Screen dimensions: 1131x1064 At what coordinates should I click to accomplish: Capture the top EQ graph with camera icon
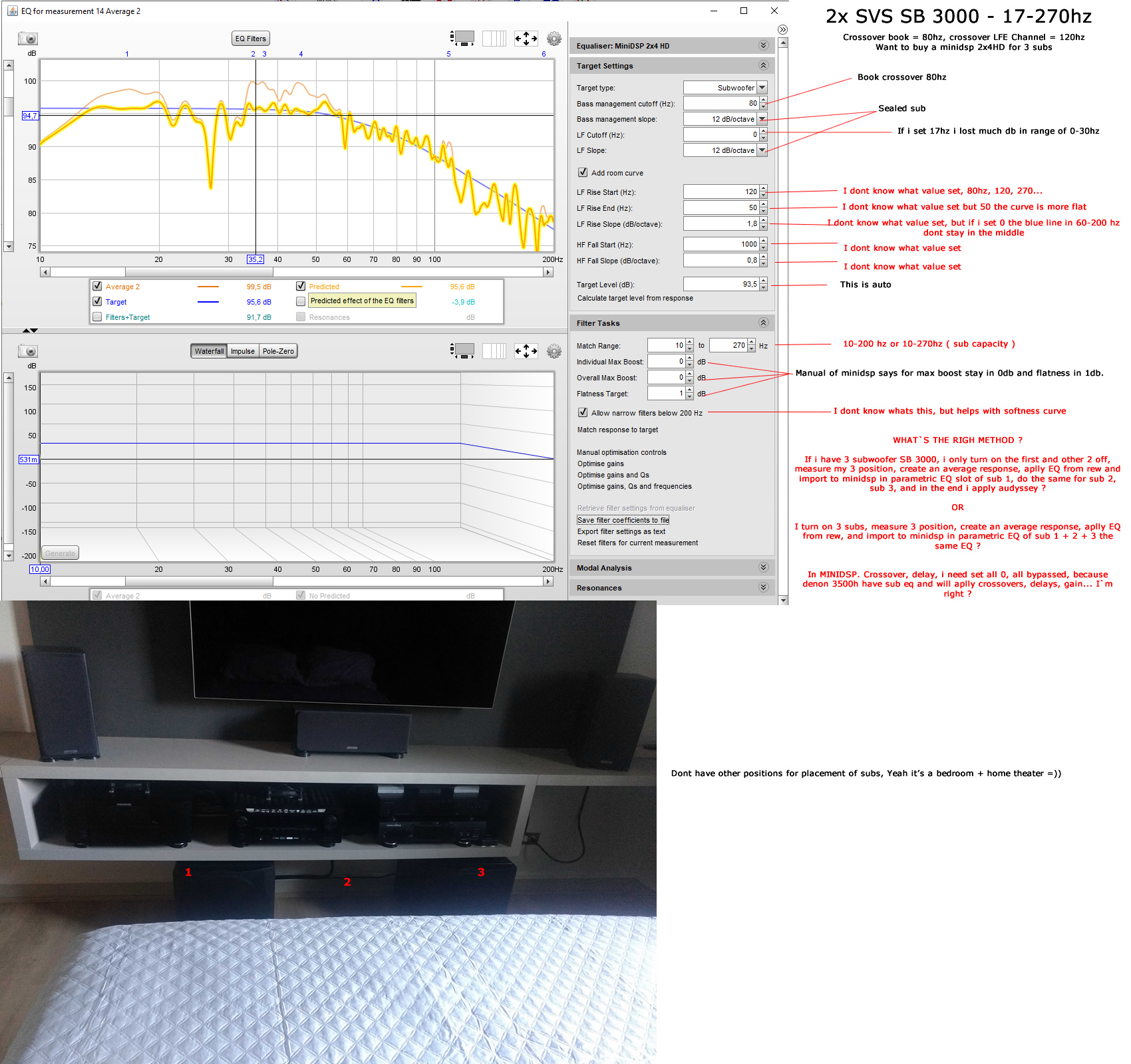(28, 39)
